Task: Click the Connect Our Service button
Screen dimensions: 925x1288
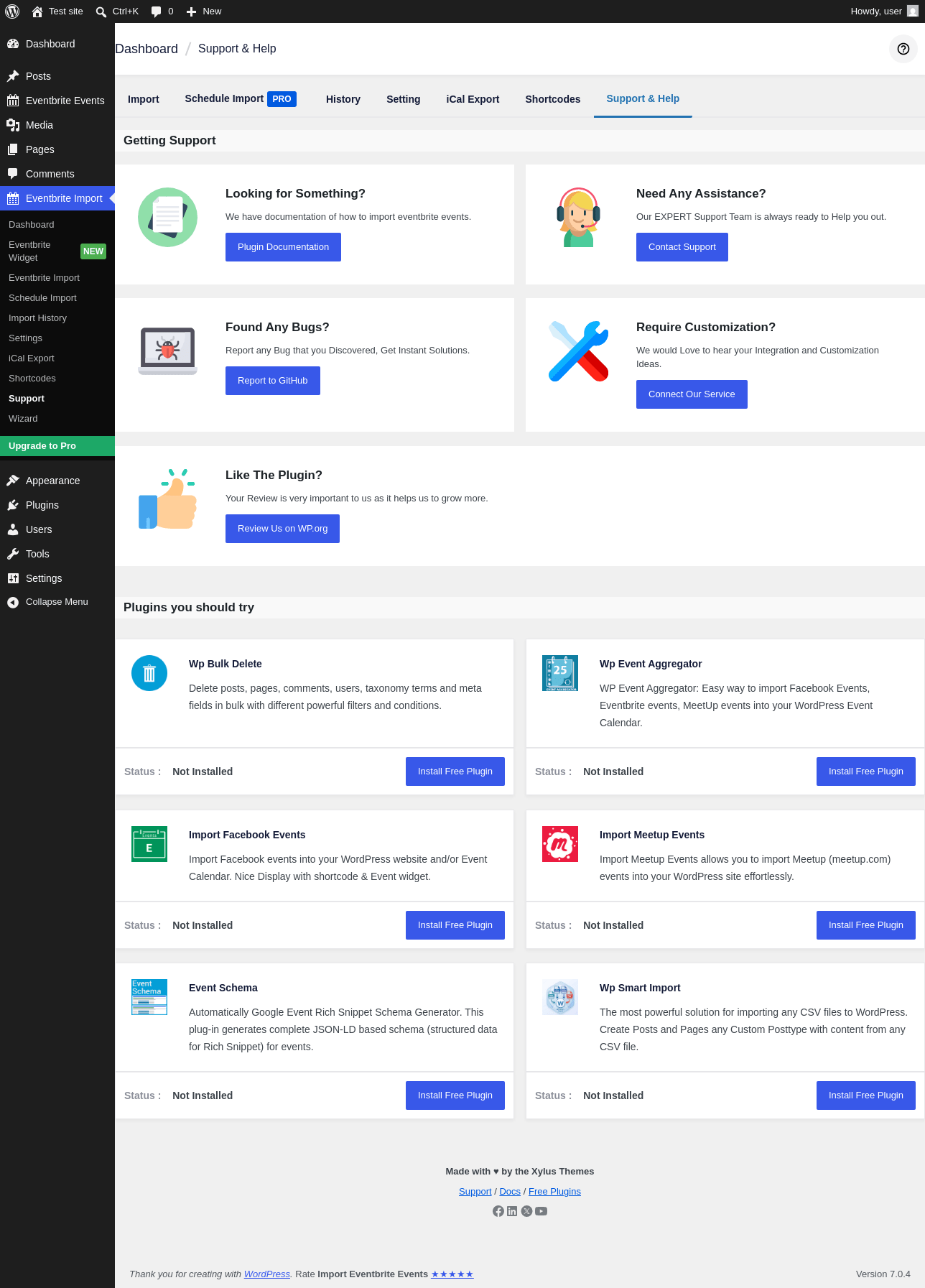Action: tap(692, 394)
